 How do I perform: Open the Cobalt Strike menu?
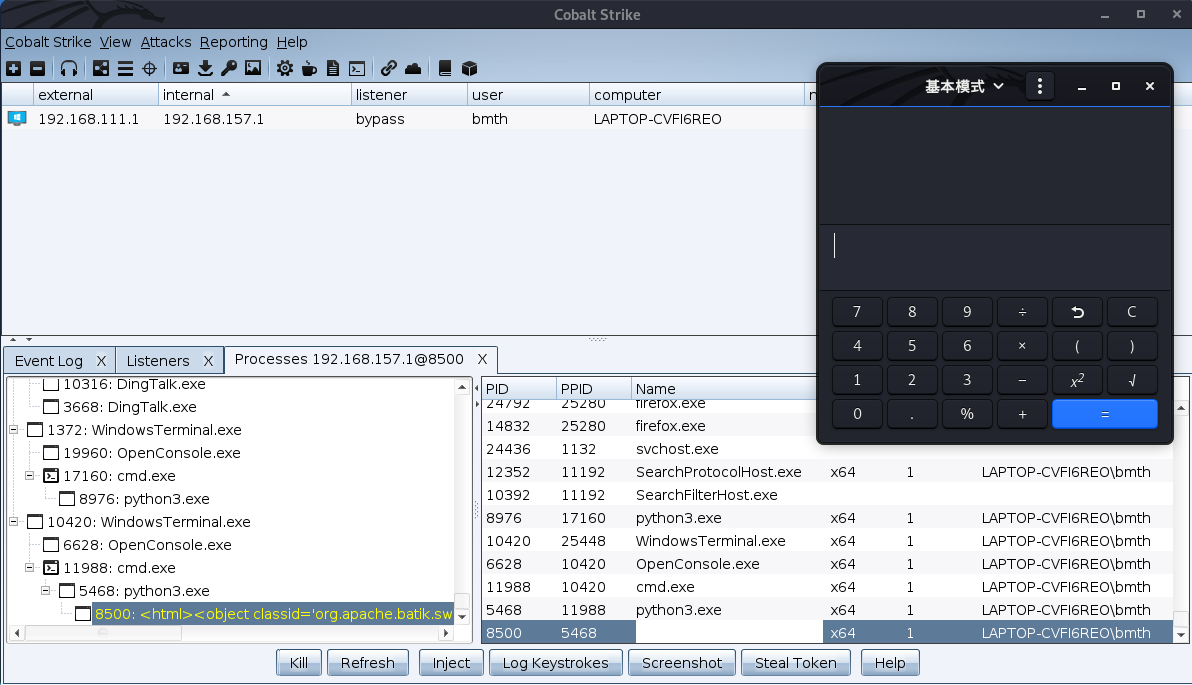(48, 42)
